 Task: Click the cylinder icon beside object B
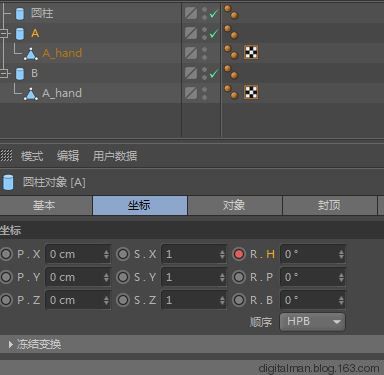(x=20, y=74)
